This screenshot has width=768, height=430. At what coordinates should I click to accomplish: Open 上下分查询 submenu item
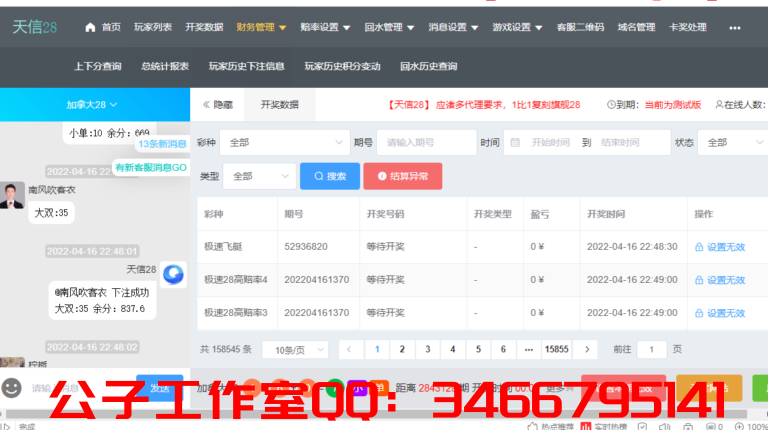click(x=97, y=66)
